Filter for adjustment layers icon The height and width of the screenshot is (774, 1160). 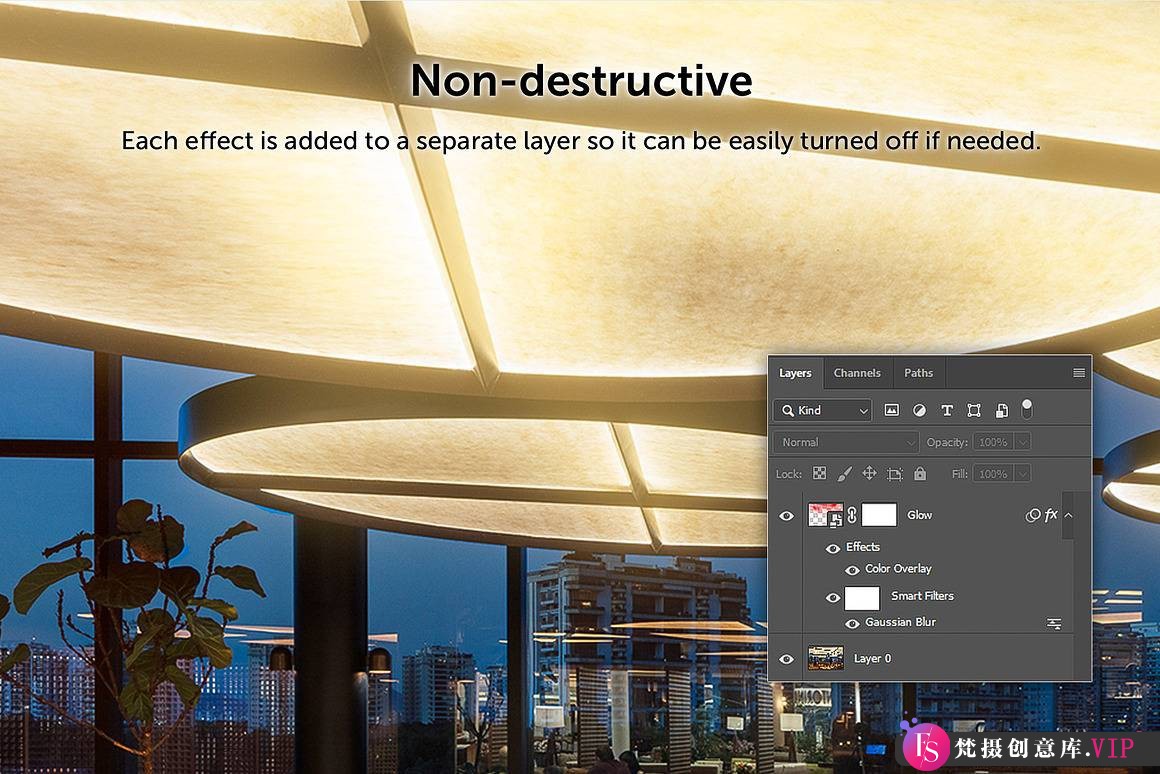click(919, 410)
